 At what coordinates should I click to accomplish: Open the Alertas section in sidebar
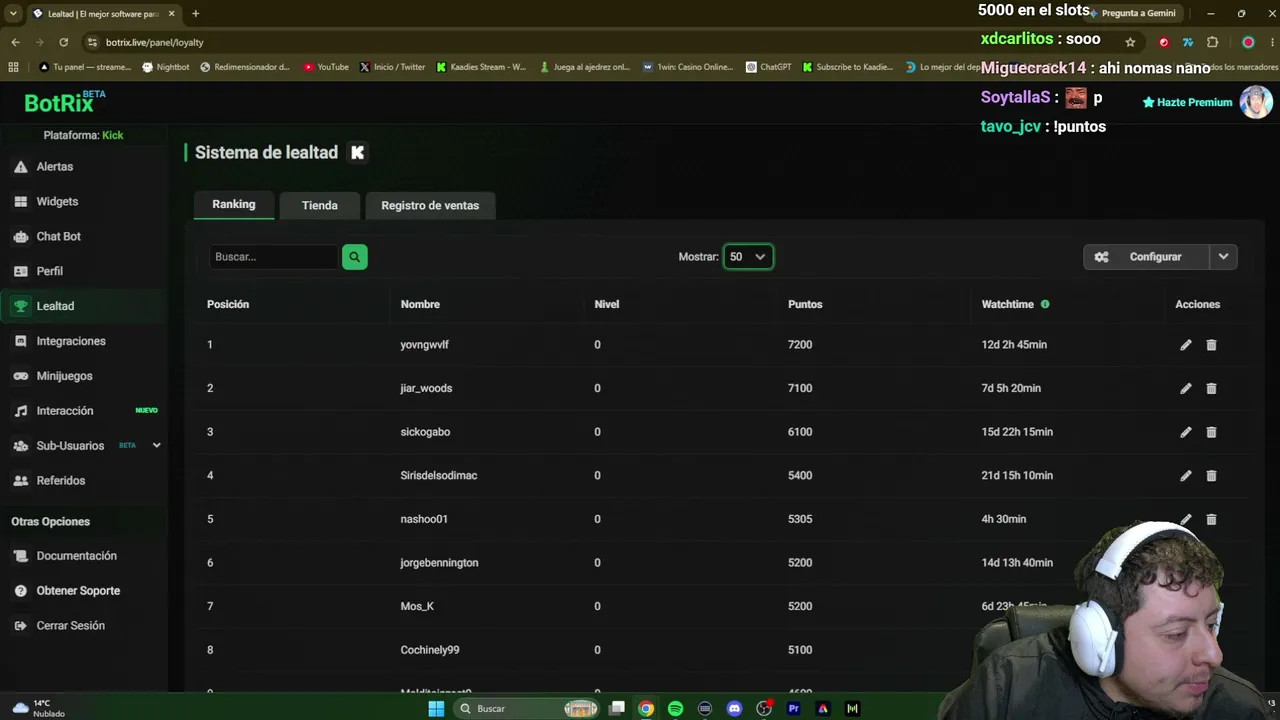[56, 167]
